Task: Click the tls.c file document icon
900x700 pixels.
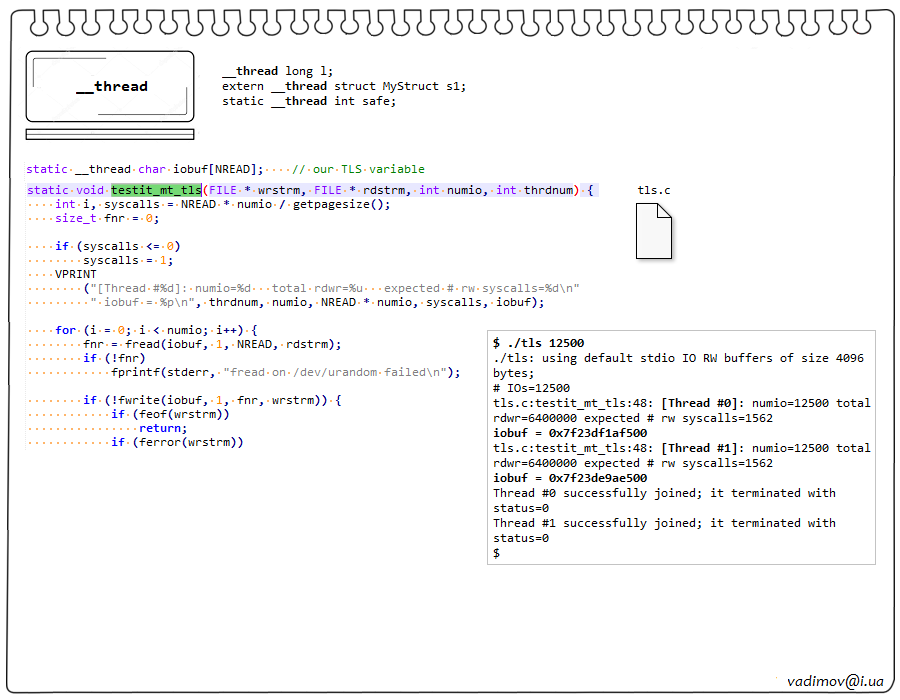Action: coord(654,230)
